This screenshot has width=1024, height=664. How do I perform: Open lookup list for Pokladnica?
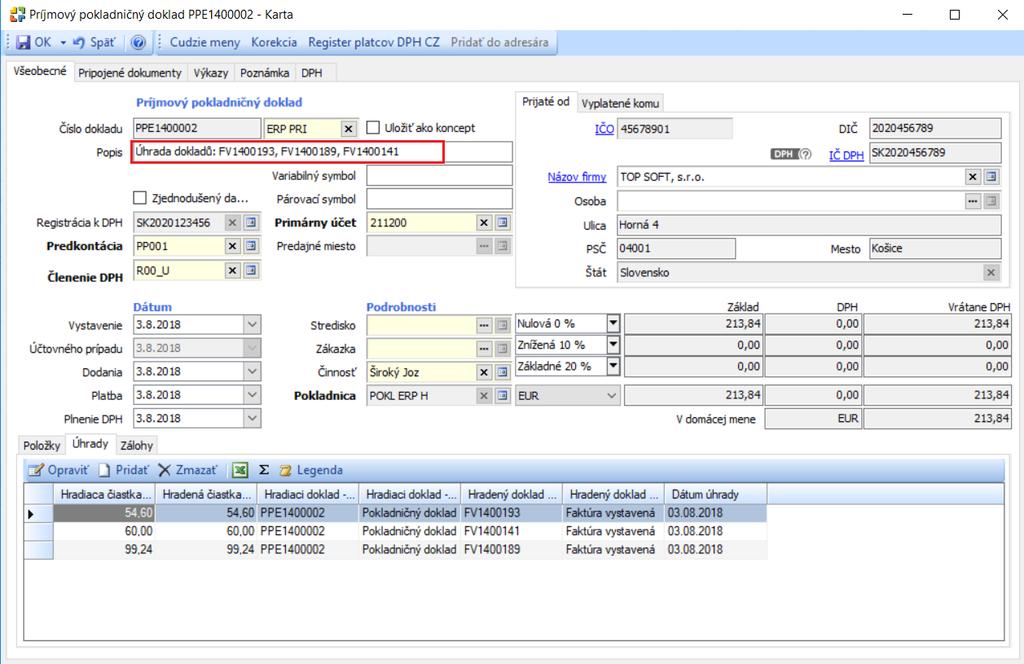coord(502,396)
